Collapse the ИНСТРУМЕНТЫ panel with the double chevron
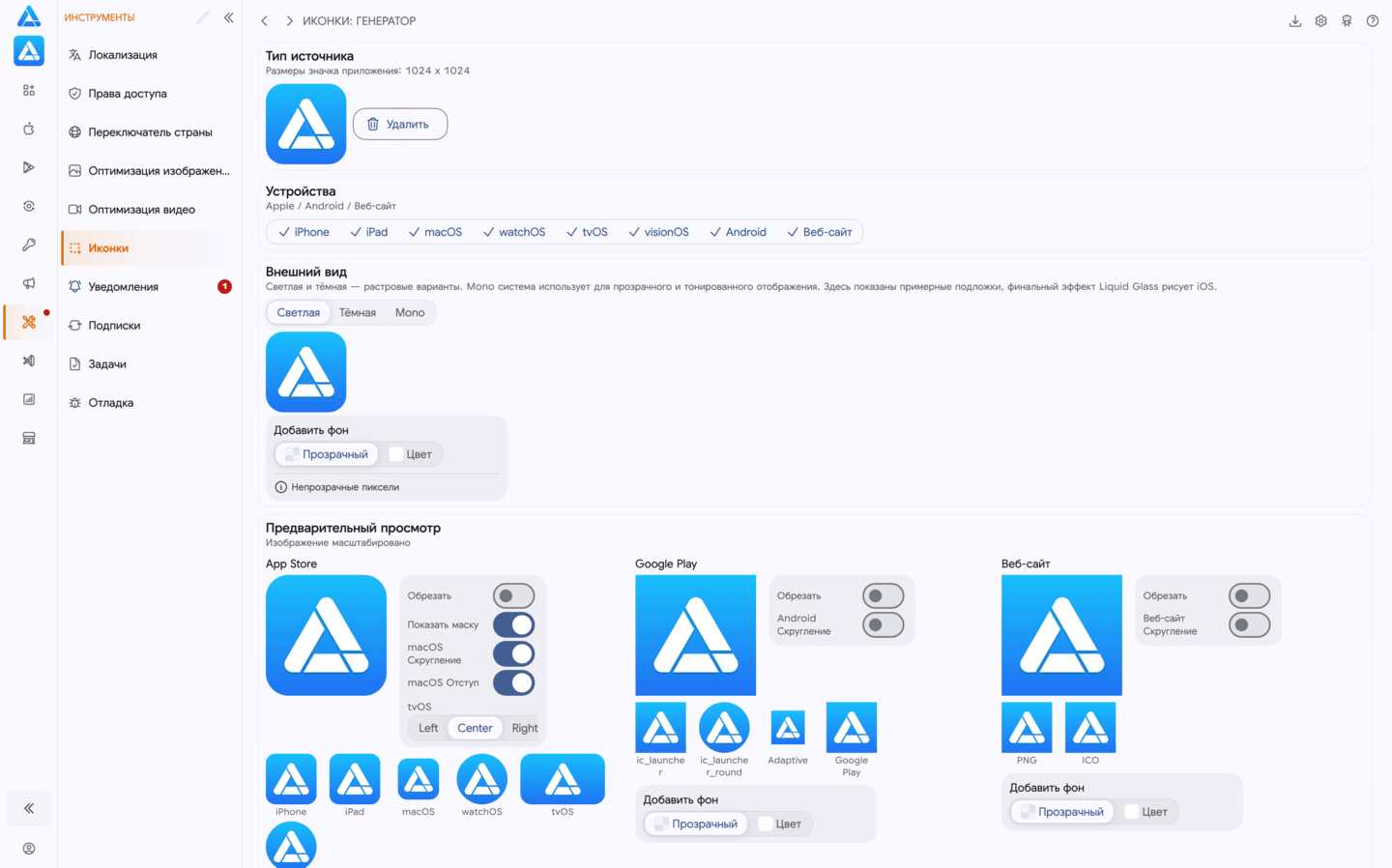Image resolution: width=1392 pixels, height=868 pixels. pos(229,17)
